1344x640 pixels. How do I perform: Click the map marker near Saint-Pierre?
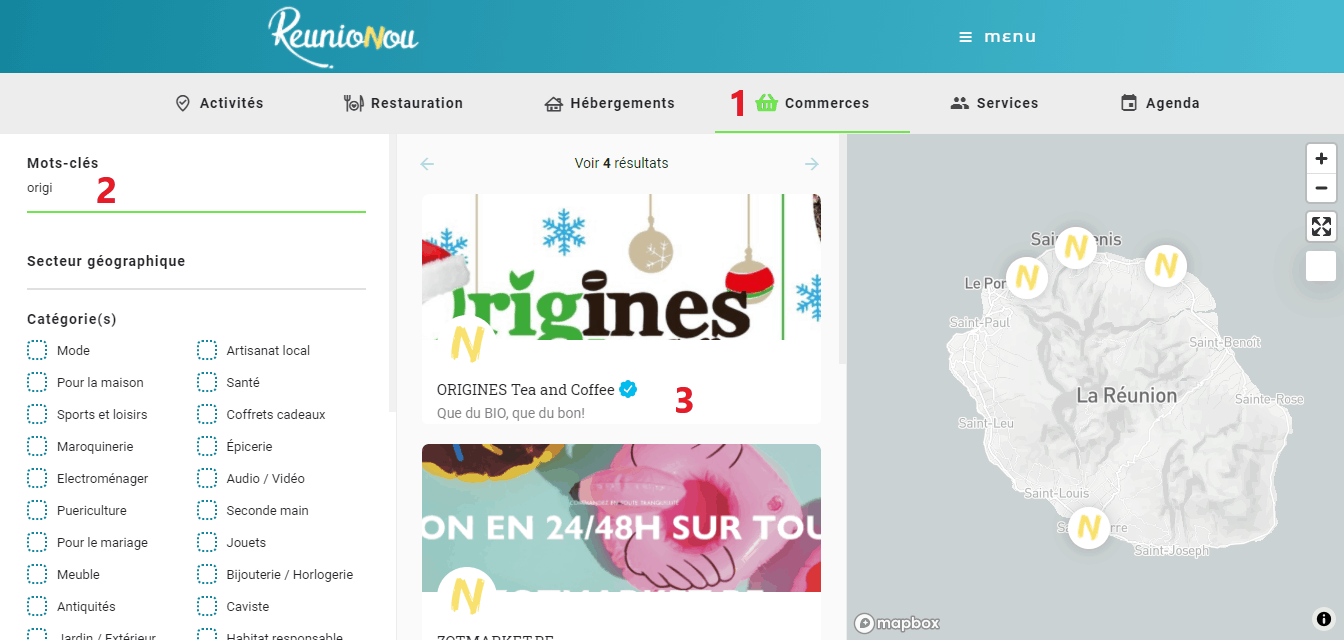[1089, 526]
